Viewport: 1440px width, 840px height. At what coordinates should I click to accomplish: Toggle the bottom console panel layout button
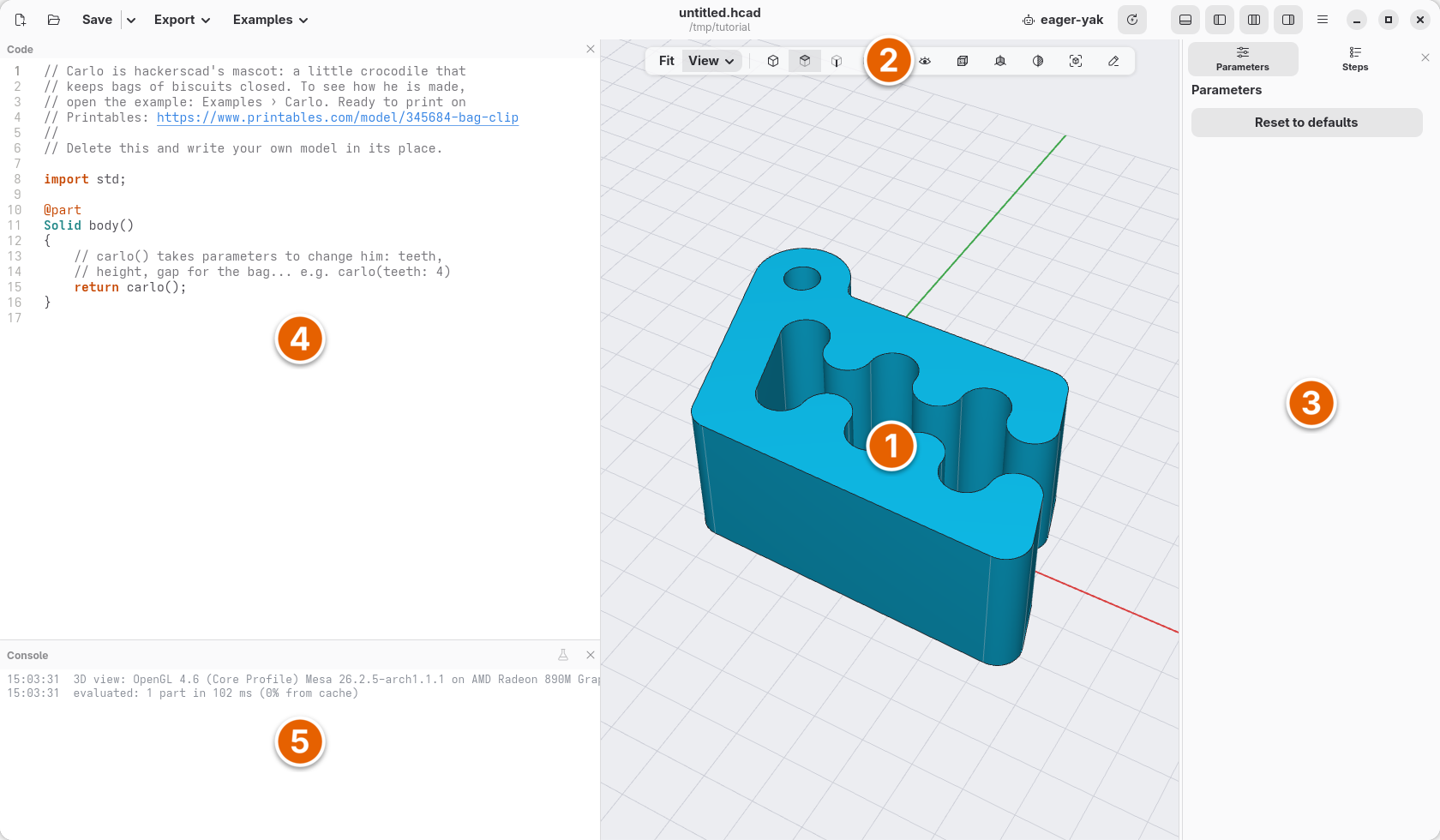[x=1185, y=20]
